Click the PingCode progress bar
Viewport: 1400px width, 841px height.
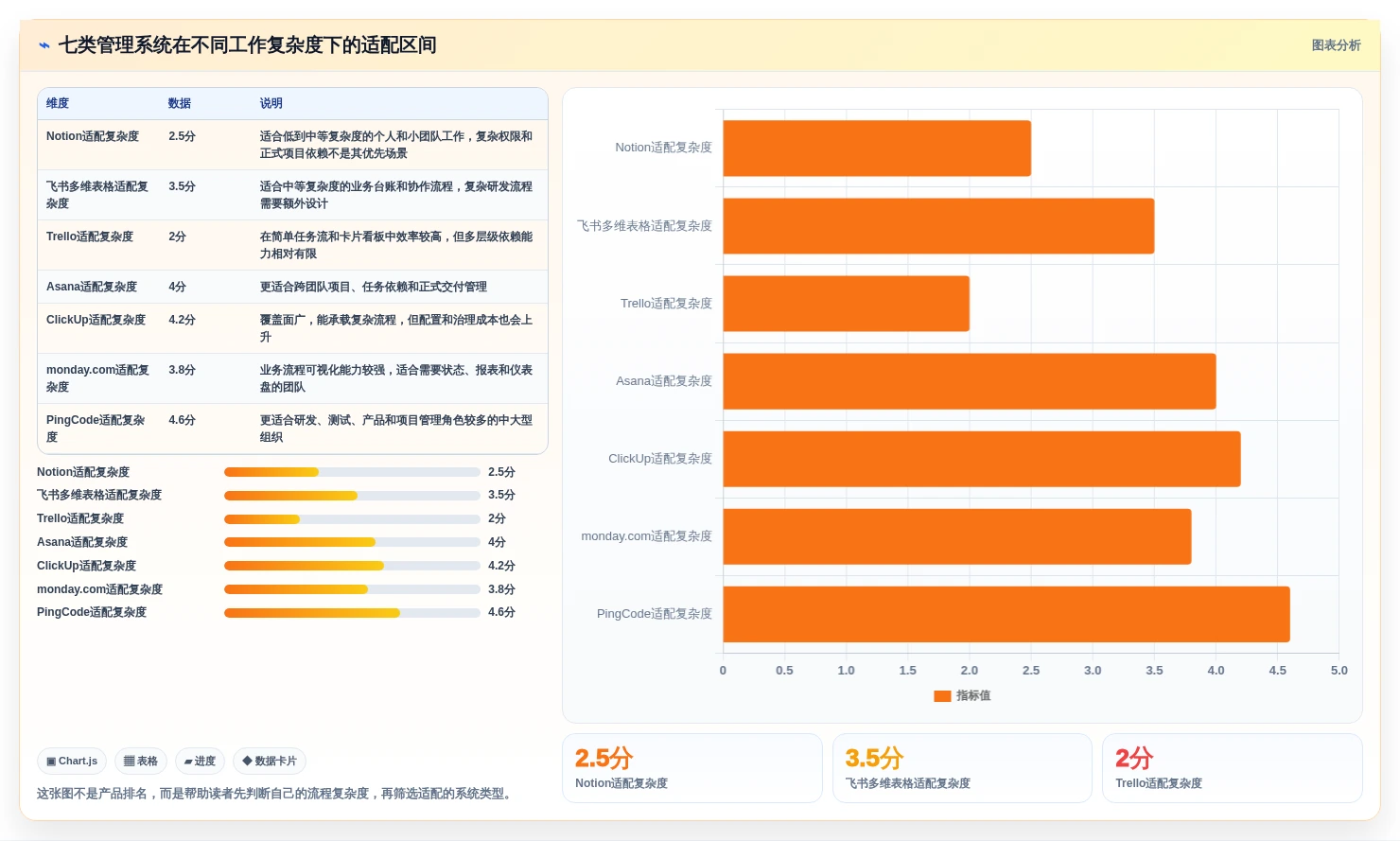[x=352, y=613]
